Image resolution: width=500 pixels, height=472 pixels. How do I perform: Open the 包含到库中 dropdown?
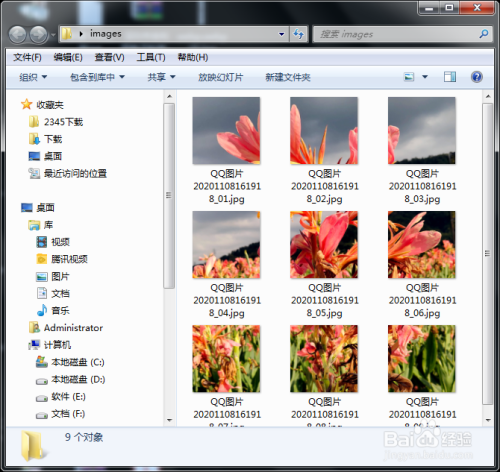pos(97,77)
